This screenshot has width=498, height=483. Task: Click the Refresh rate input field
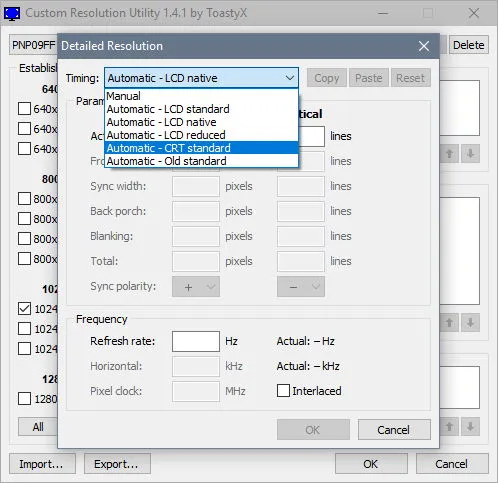(196, 341)
